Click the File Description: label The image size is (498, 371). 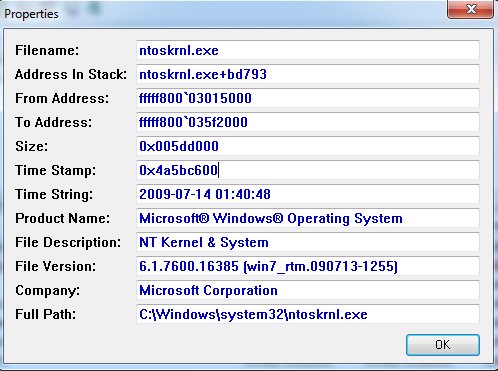pos(68,242)
